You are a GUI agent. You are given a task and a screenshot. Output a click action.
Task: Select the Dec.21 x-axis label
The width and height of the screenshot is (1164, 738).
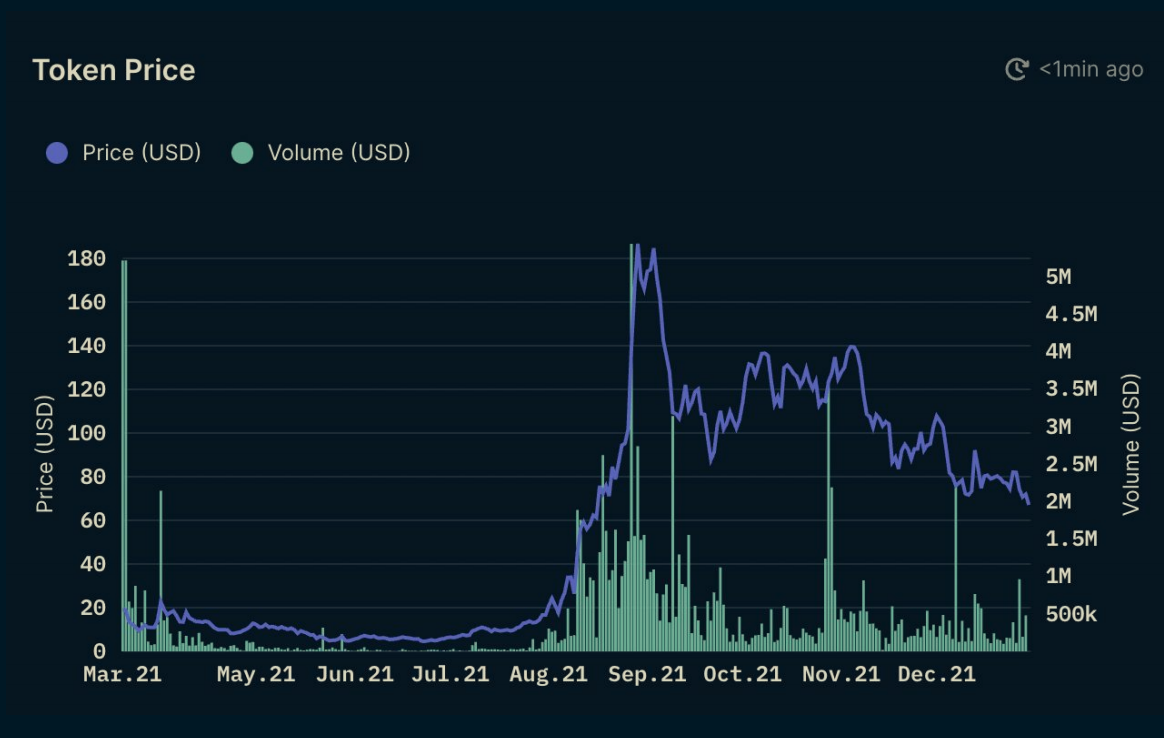(937, 674)
